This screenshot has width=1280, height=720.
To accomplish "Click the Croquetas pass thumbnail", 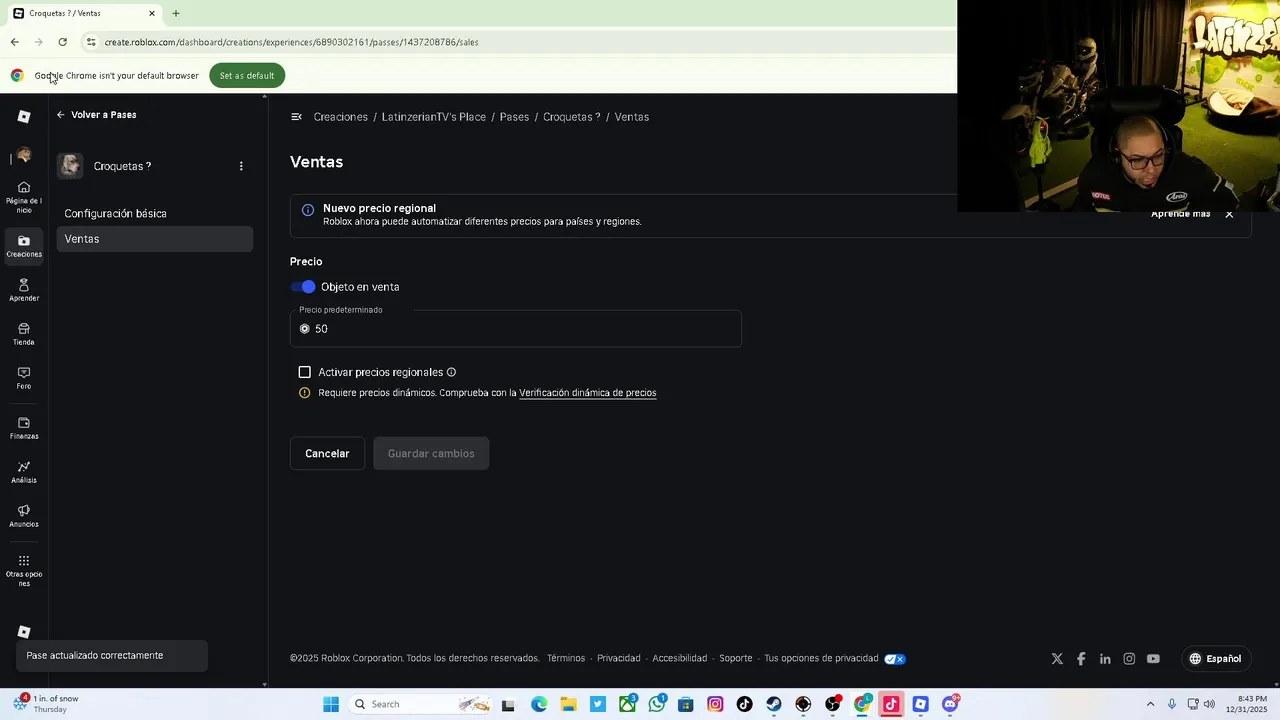I will 70,166.
